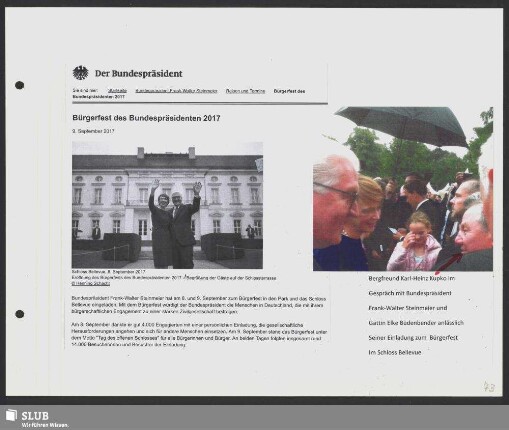This screenshot has width=509, height=430.
Task: Open the 'Startseite' breadcrumb link
Action: (x=117, y=91)
